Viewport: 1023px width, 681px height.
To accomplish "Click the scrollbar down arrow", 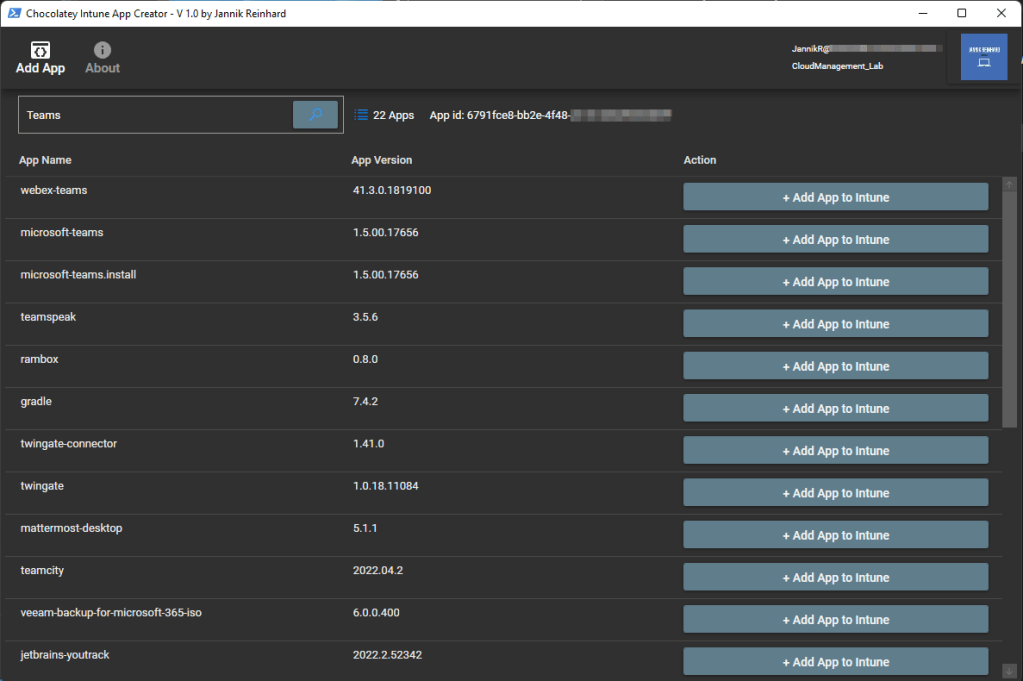I will 1009,669.
